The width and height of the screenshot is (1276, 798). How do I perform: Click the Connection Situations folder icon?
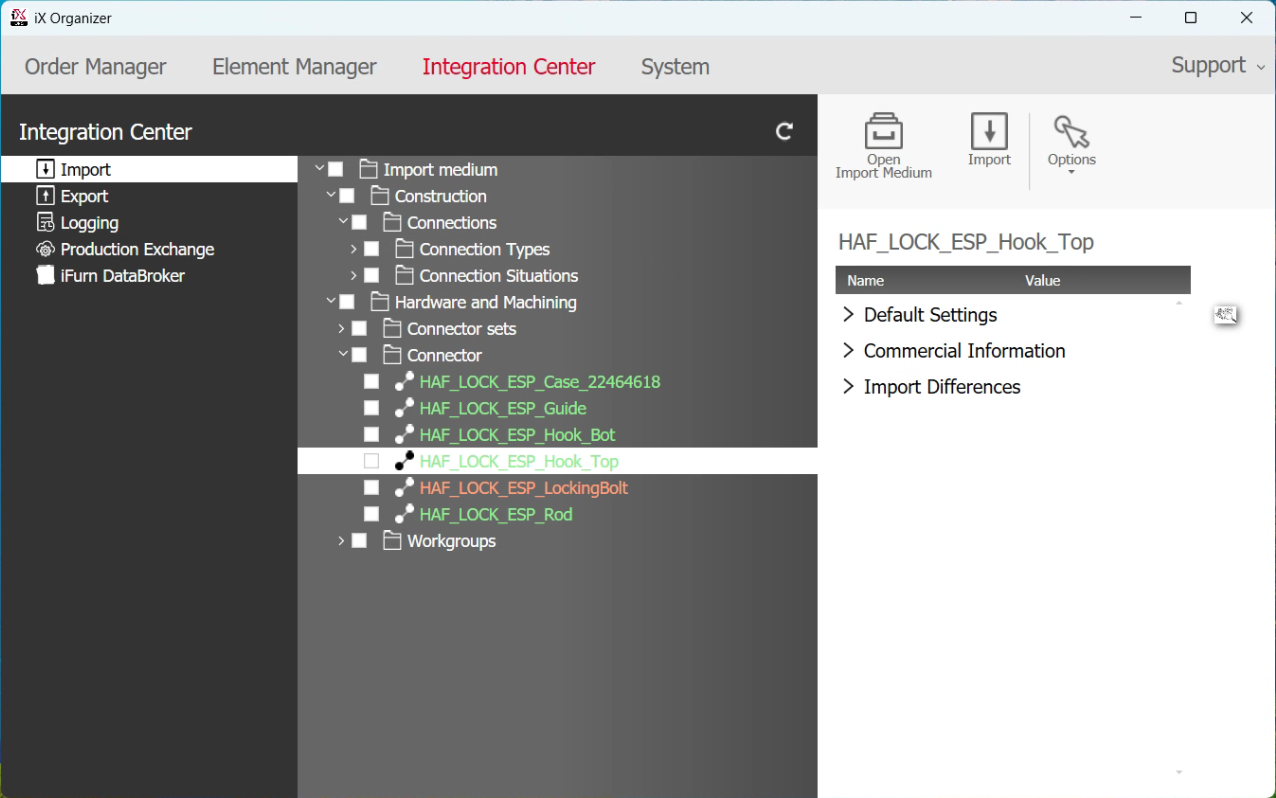click(404, 275)
